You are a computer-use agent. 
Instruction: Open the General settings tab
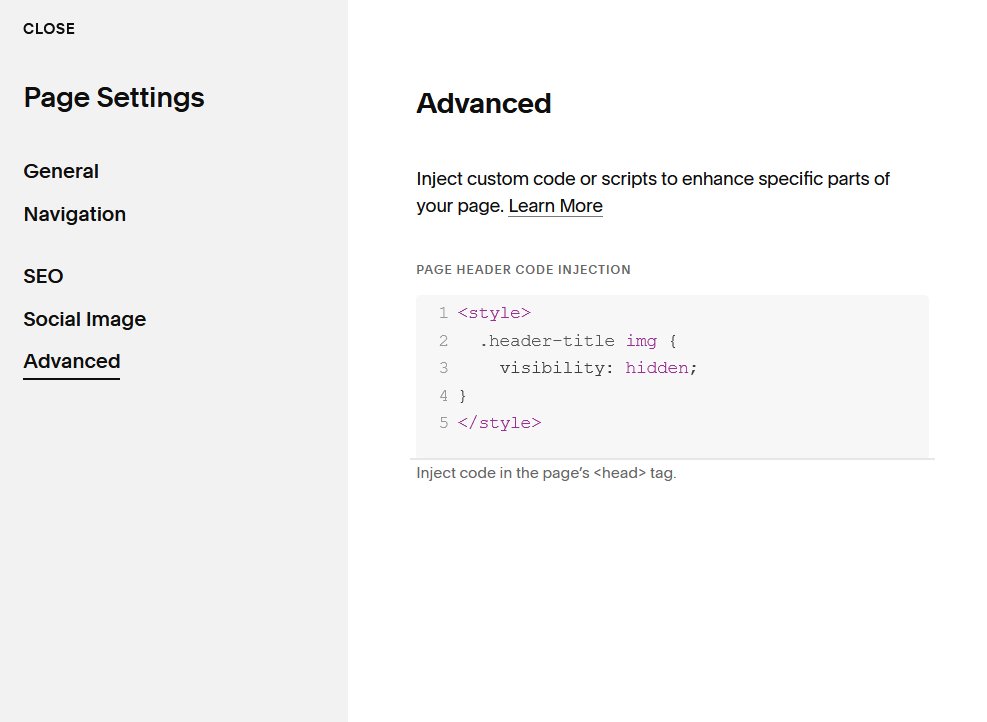pos(61,171)
